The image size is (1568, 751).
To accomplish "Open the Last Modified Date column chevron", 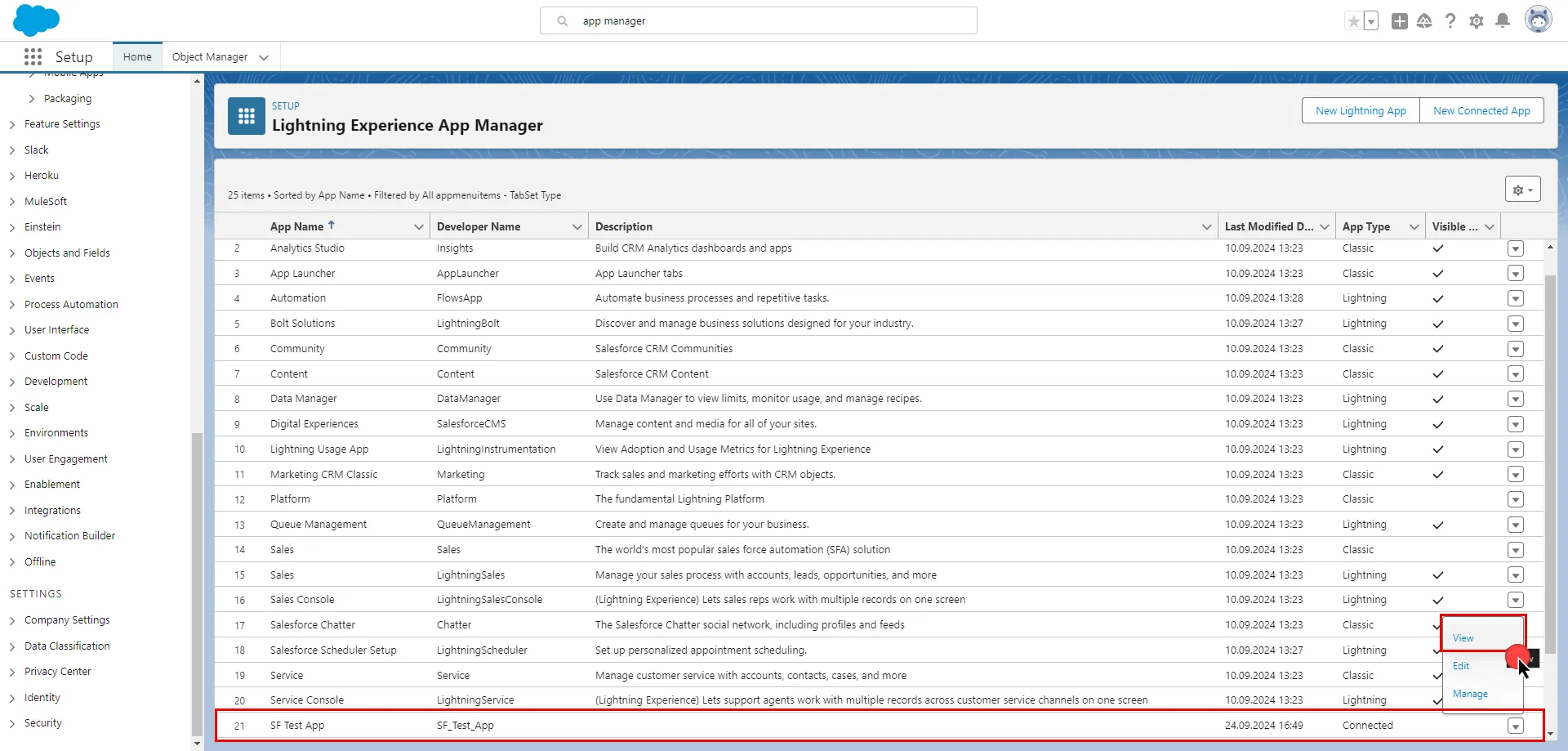I will 1324,227.
